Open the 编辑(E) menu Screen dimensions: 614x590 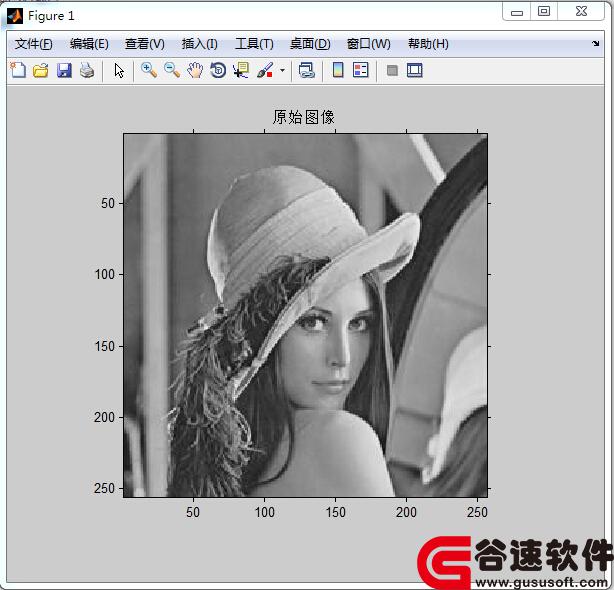89,43
